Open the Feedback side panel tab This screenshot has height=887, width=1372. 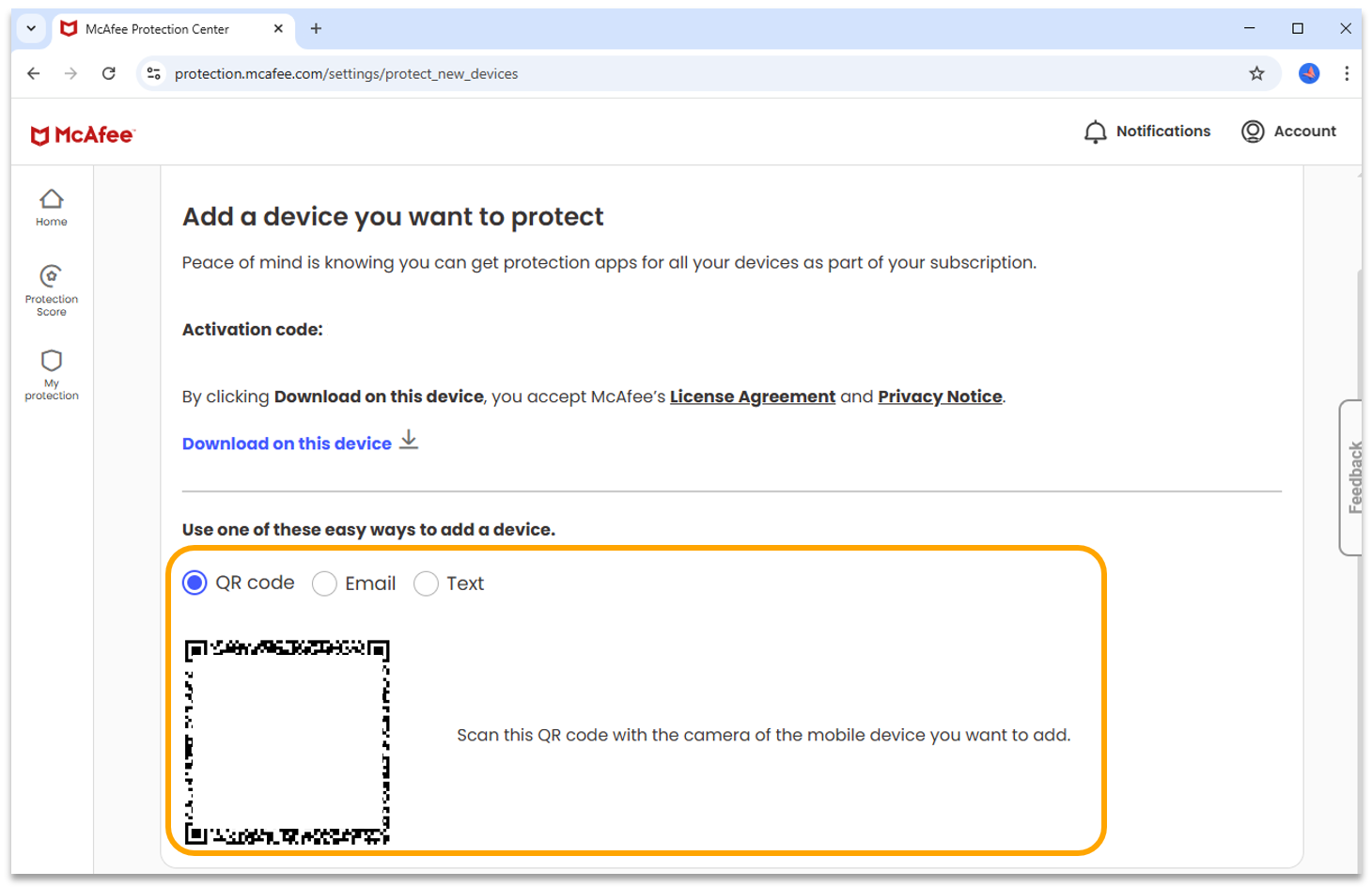click(1354, 477)
